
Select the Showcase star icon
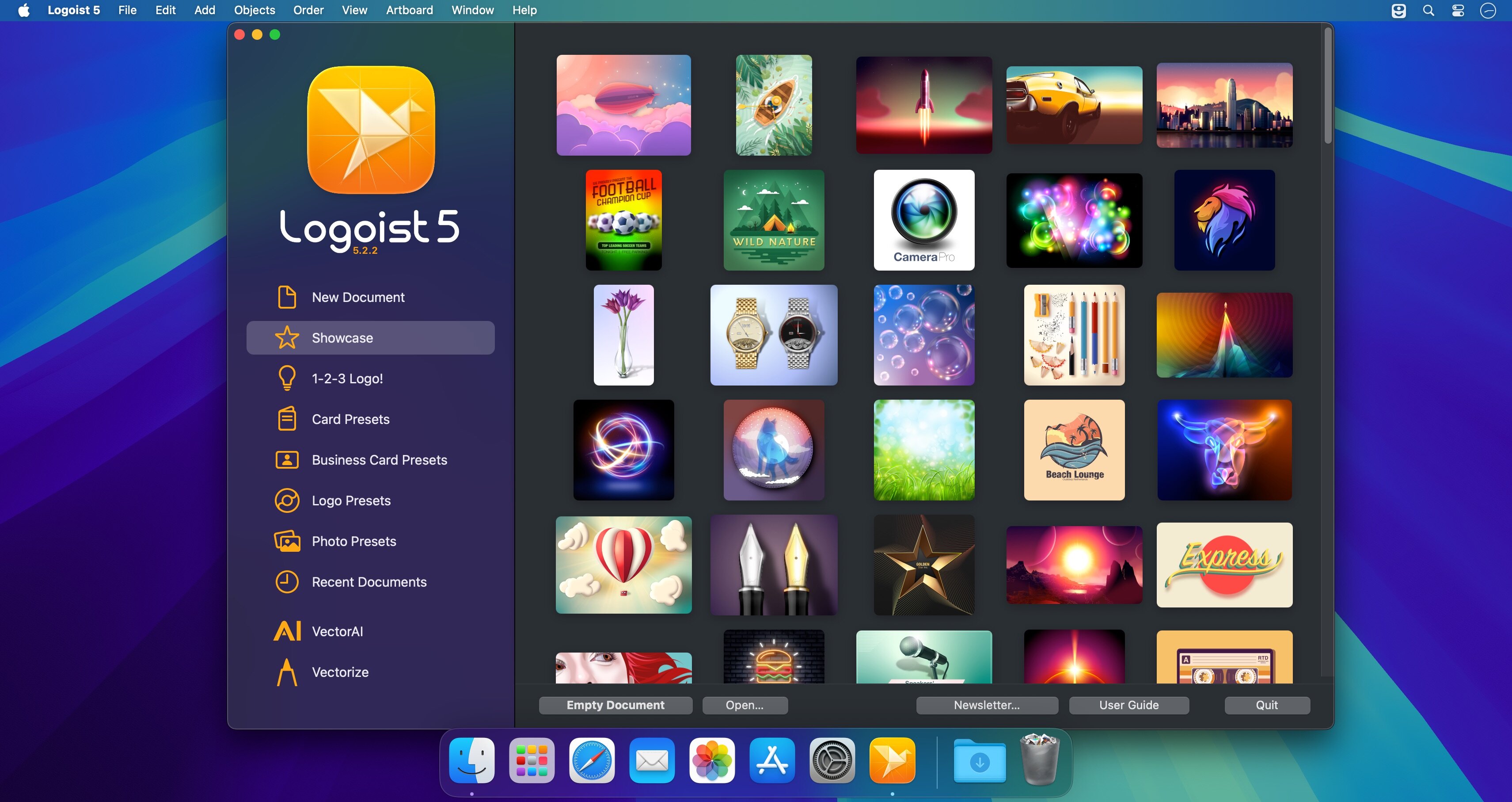(x=286, y=338)
